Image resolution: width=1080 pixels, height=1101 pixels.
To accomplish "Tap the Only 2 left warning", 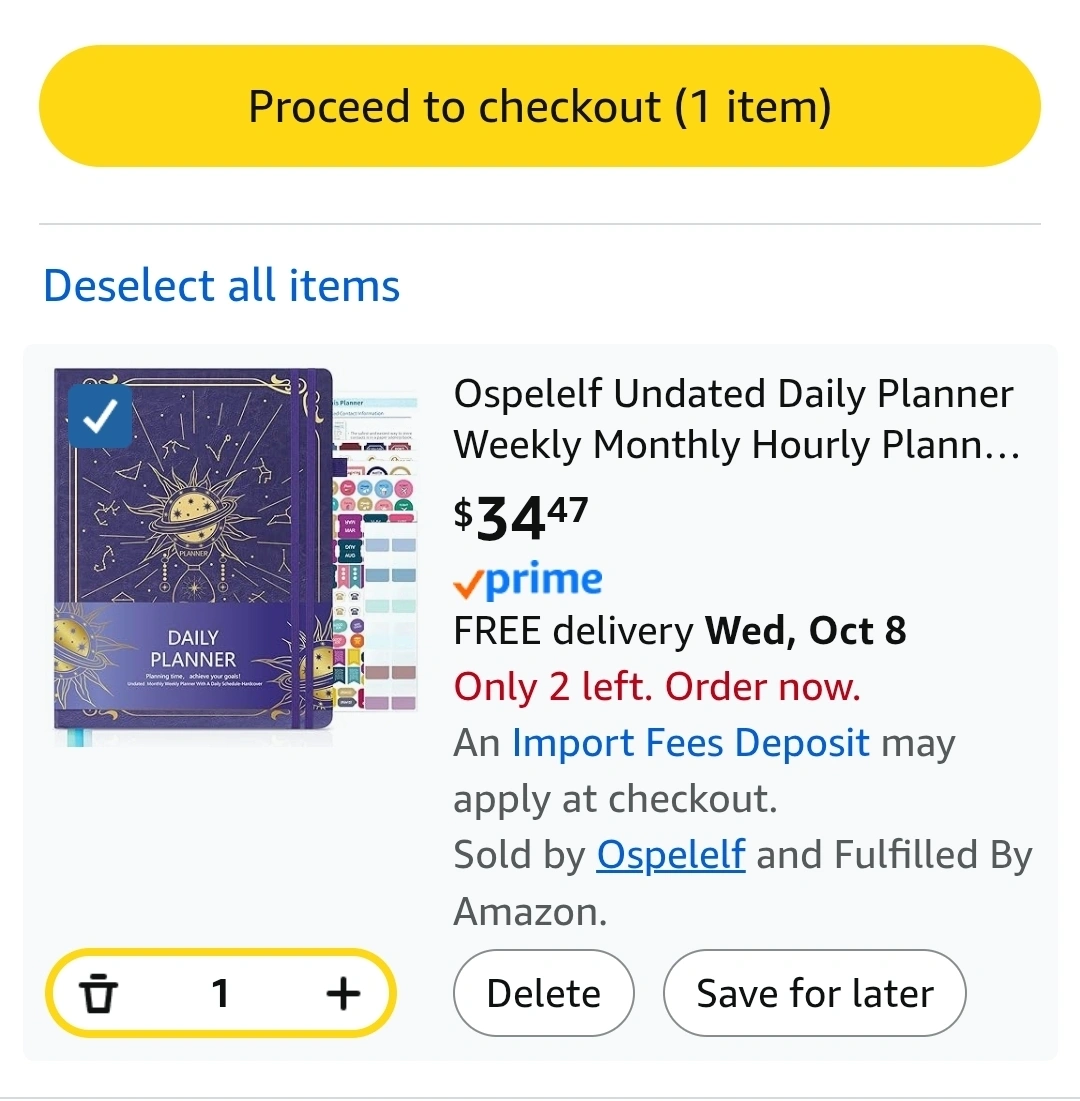I will 657,687.
